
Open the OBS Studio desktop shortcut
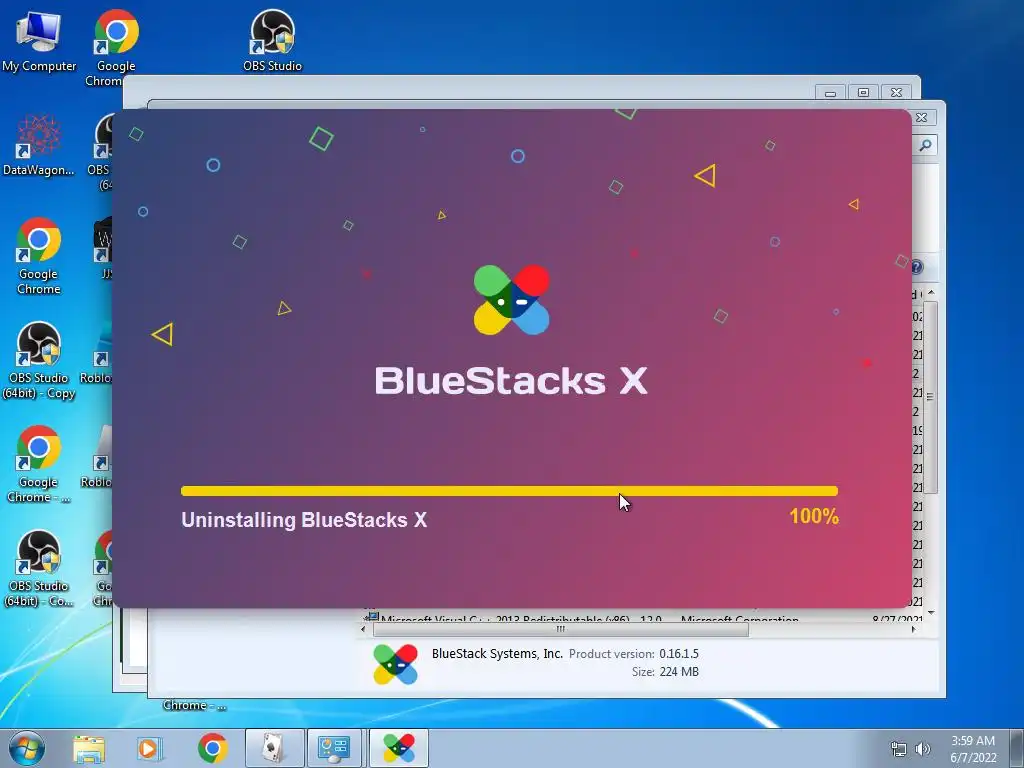272,40
